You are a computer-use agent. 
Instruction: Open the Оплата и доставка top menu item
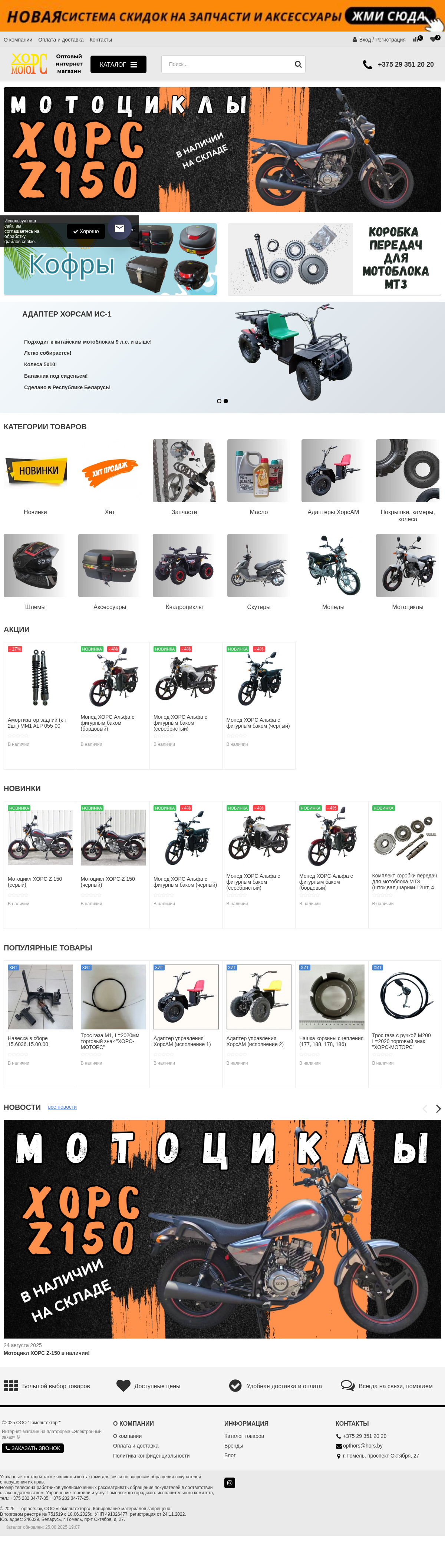coord(61,40)
